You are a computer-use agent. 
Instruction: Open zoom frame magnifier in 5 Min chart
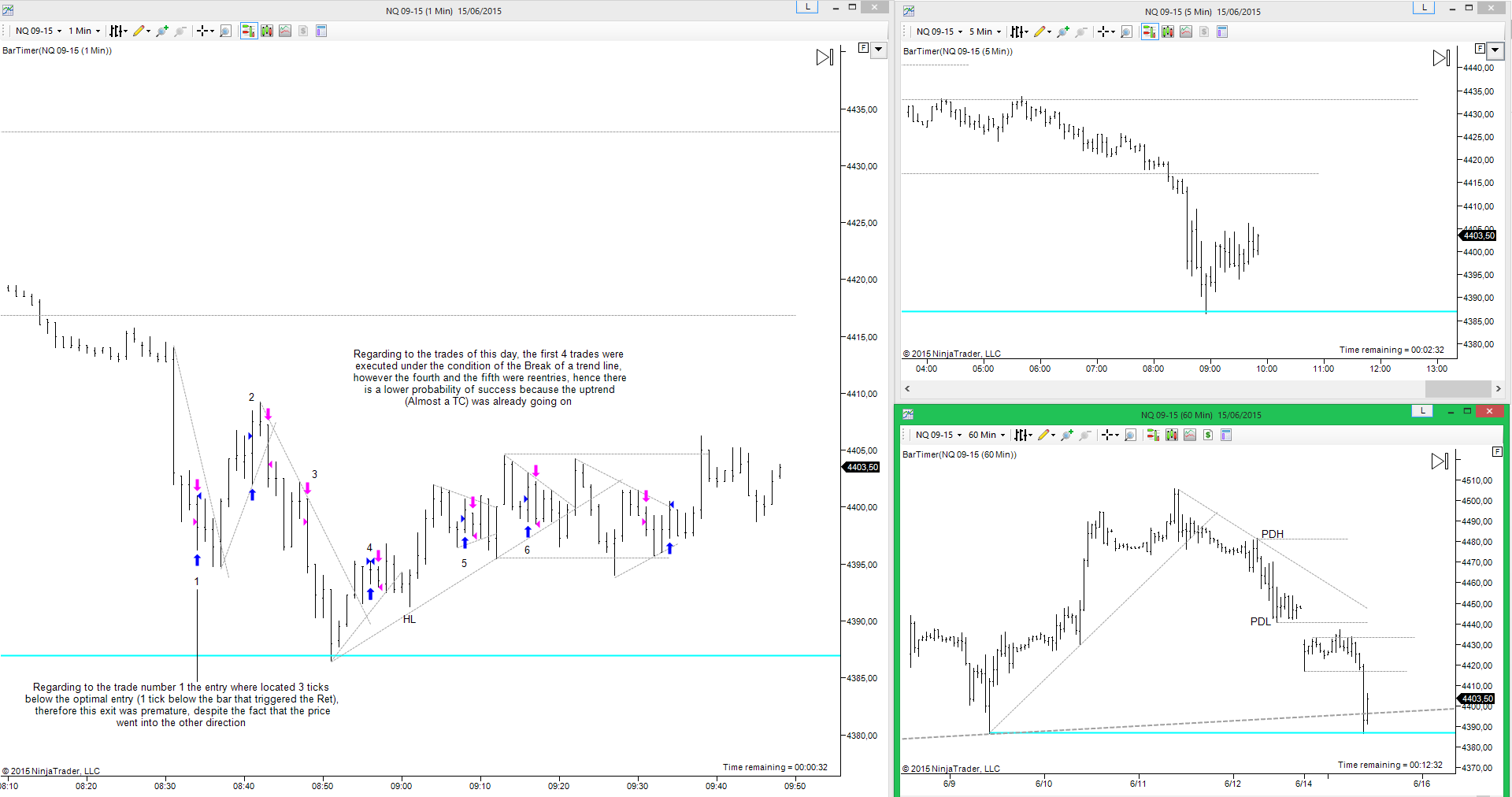pos(1126,32)
